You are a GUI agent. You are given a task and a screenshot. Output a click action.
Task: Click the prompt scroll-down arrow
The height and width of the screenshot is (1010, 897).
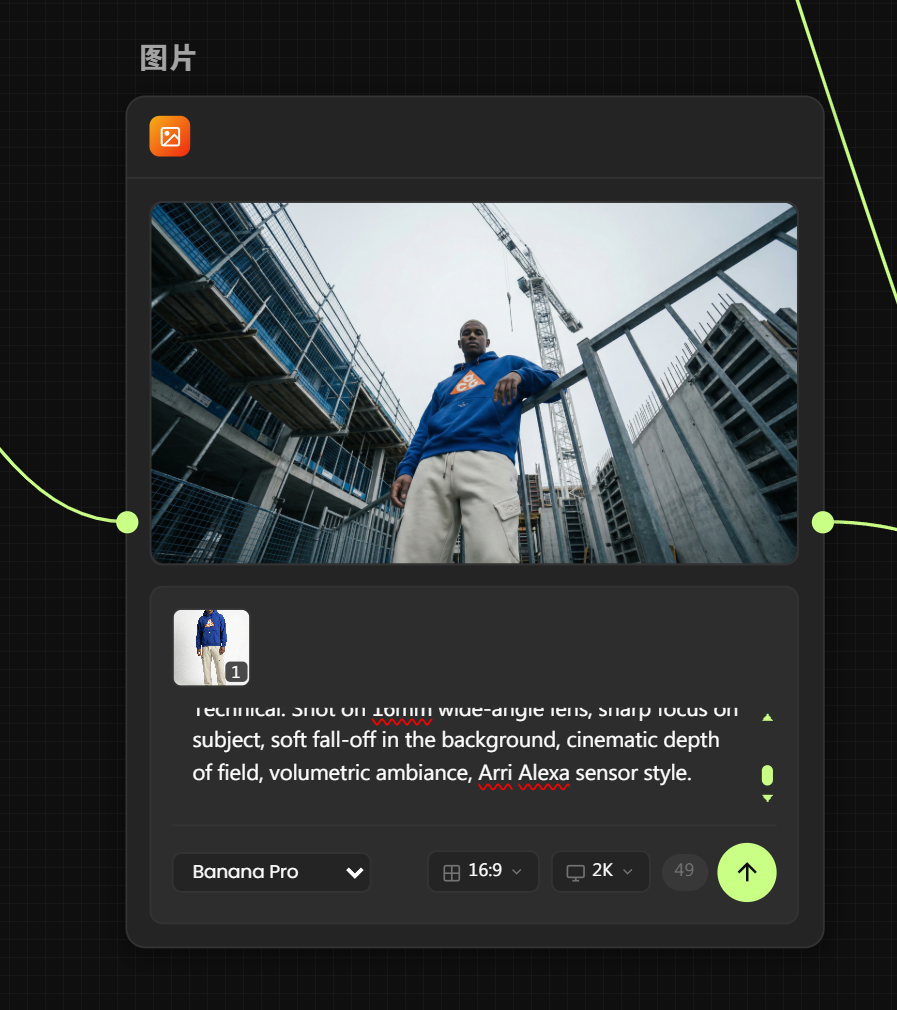coord(767,798)
